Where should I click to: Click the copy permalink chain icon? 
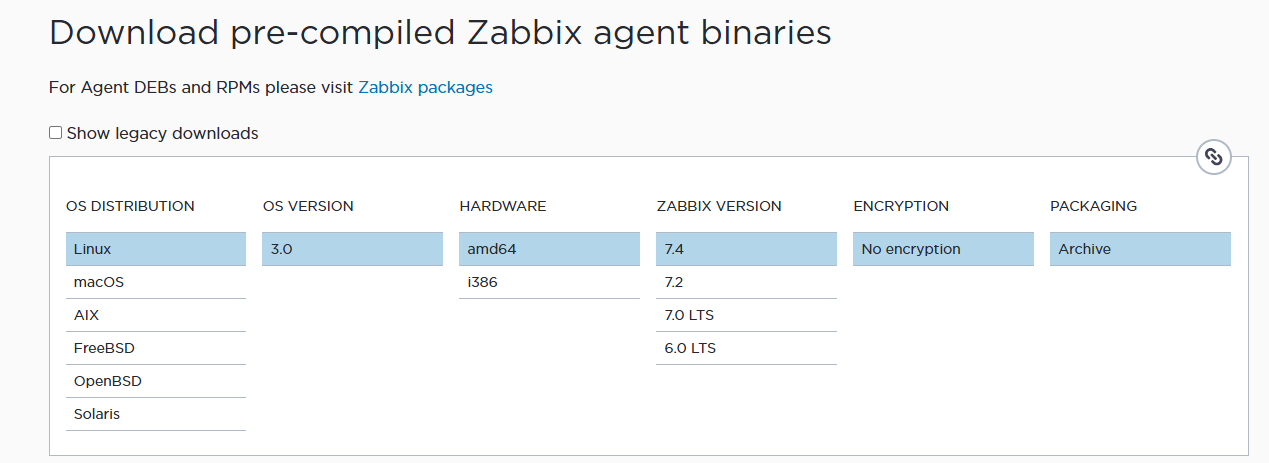coord(1213,157)
